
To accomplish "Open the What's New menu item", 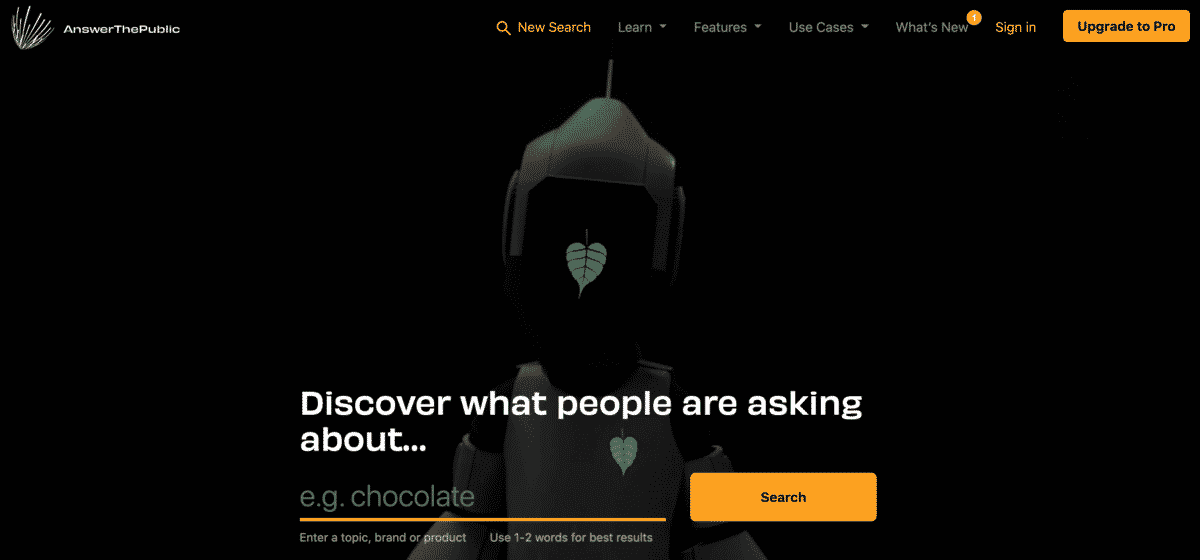I will (x=932, y=27).
